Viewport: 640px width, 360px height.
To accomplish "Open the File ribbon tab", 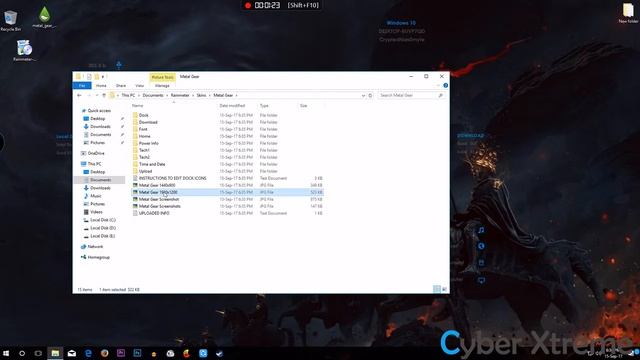I will 82,86.
